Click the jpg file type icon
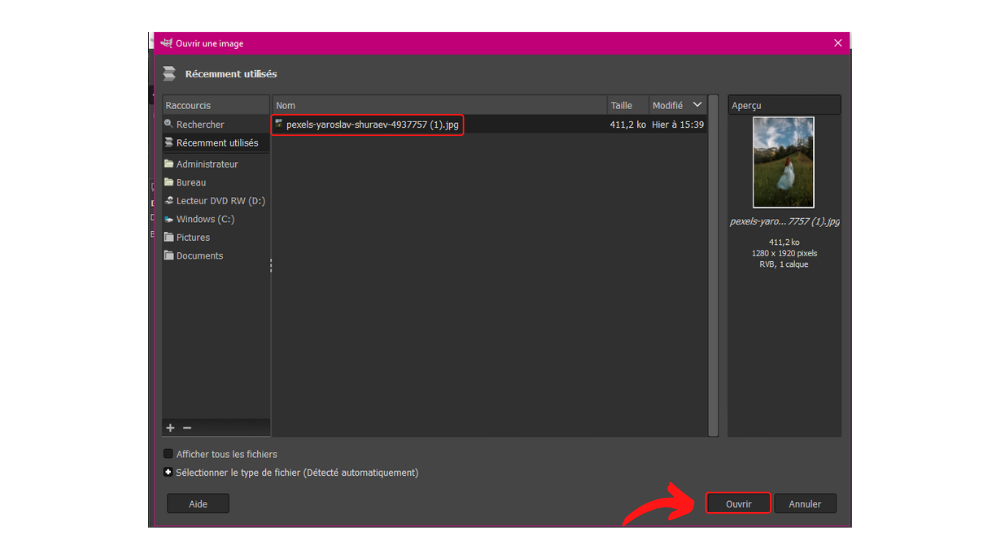This screenshot has width=1000, height=560. (x=279, y=124)
